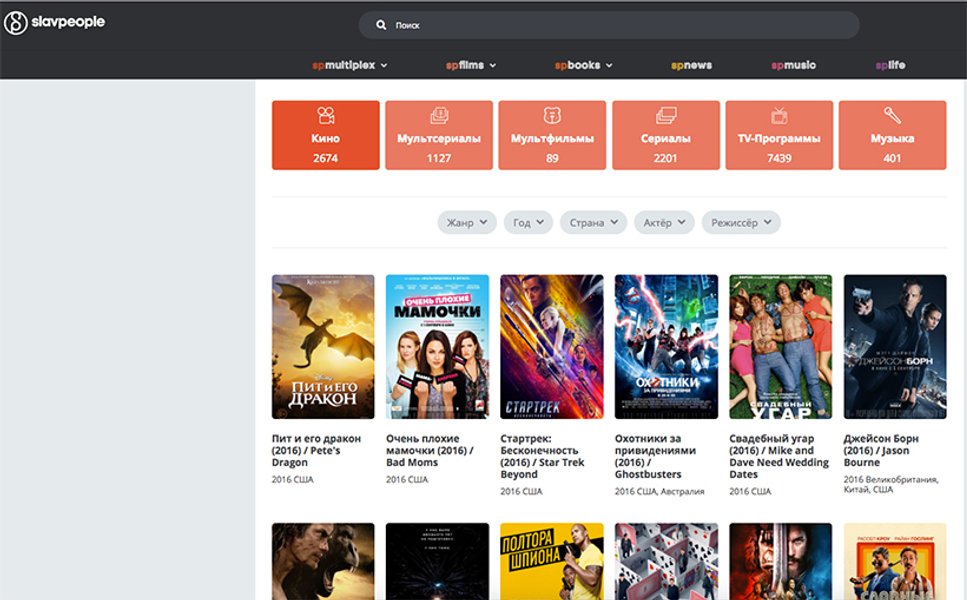Select the Сериалы category icon
The image size is (967, 600).
pos(666,116)
